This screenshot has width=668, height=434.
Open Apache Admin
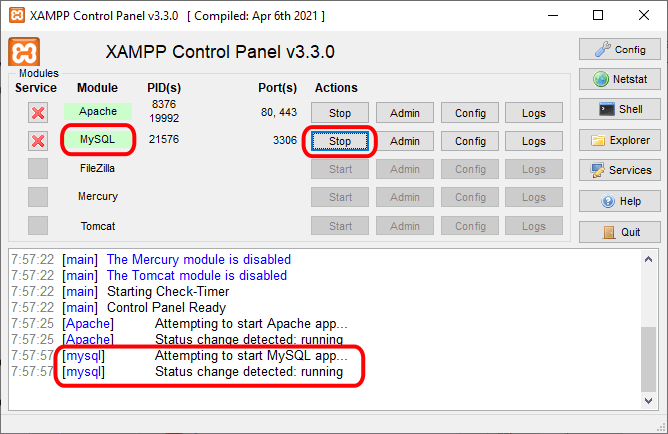(x=405, y=113)
